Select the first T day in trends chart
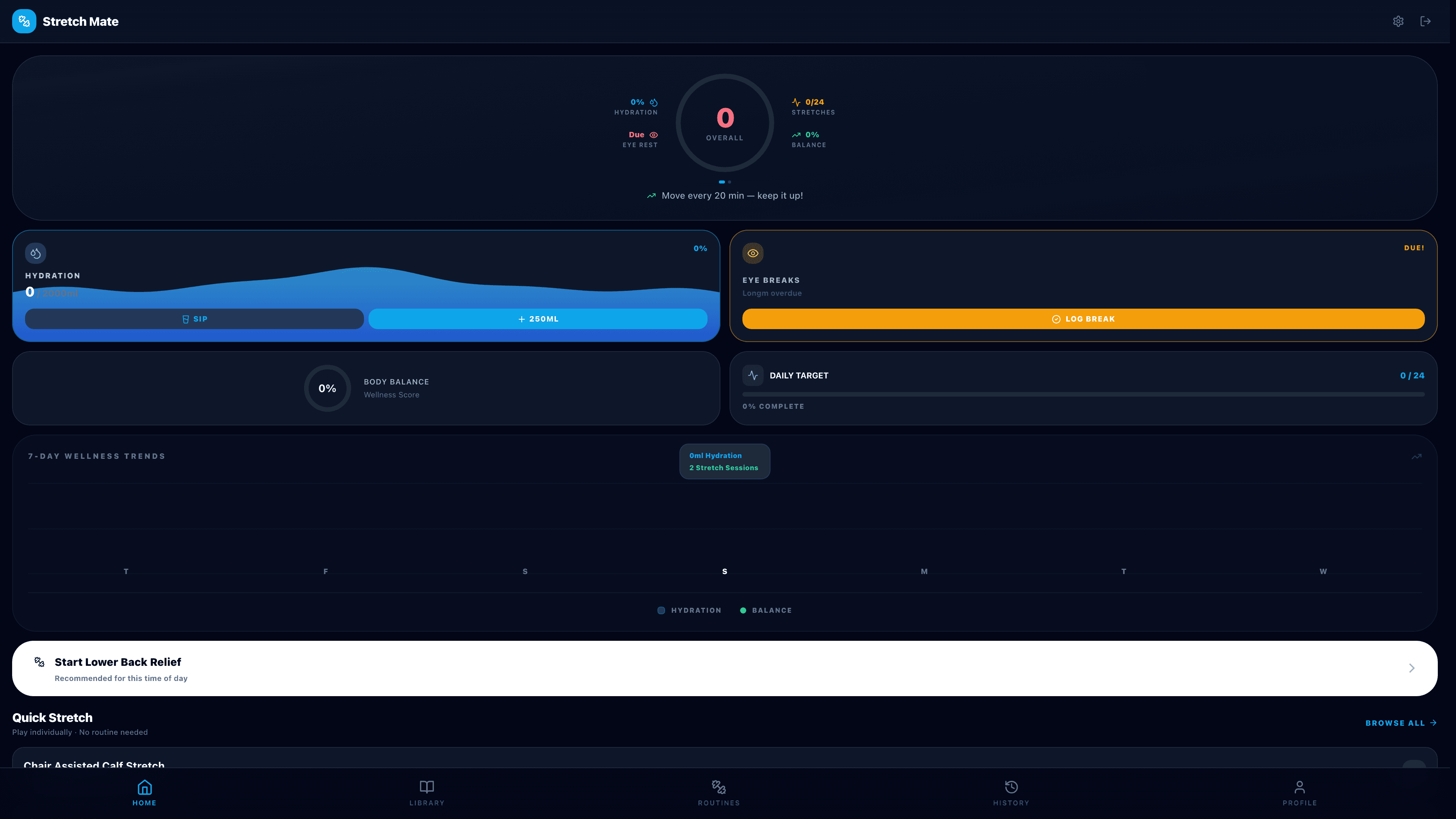1456x819 pixels. tap(126, 571)
